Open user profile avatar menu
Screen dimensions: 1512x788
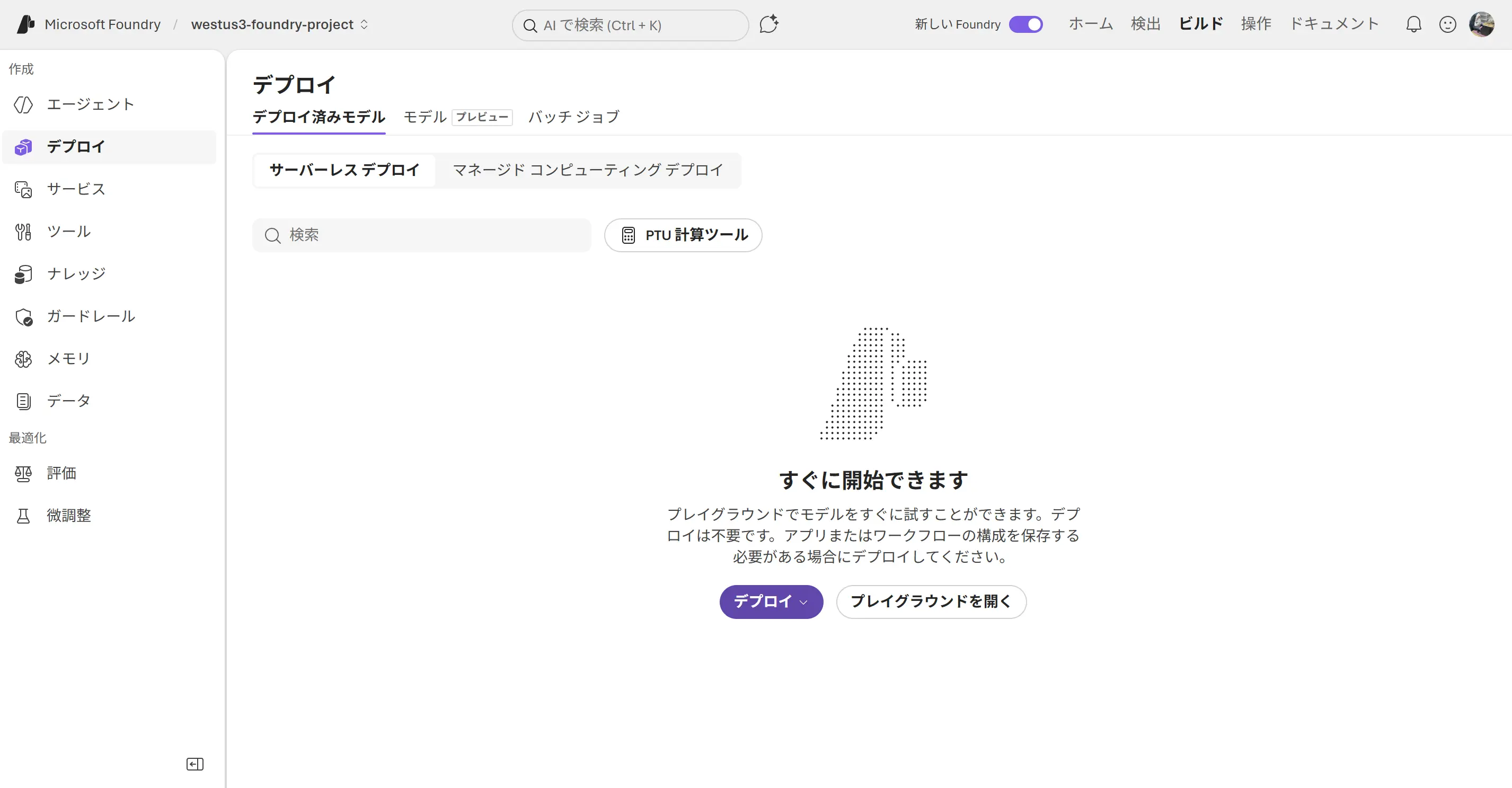1481,24
